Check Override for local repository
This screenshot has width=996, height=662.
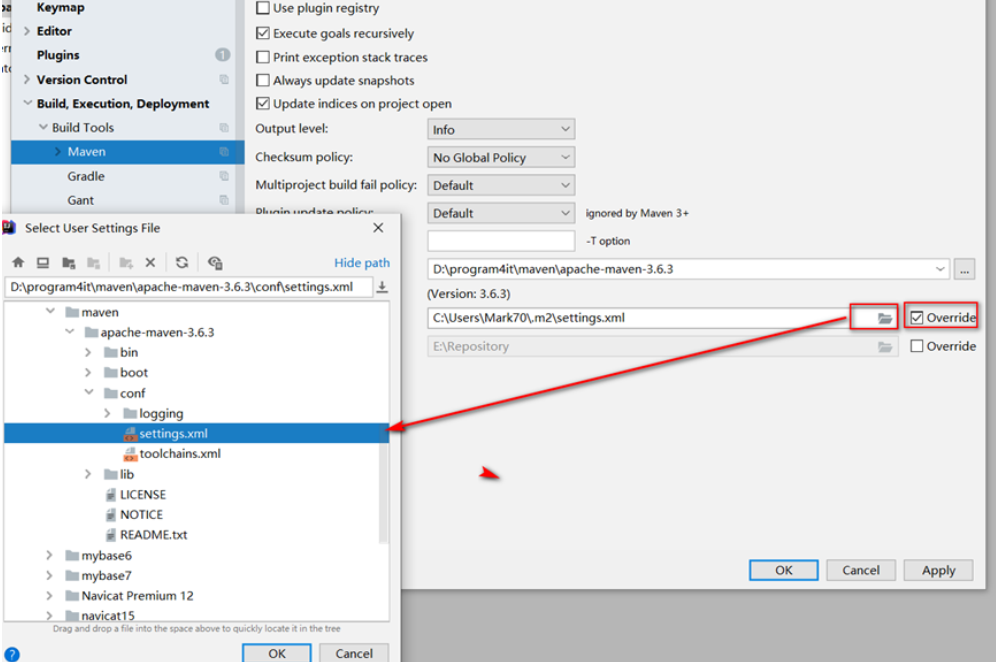[x=917, y=346]
